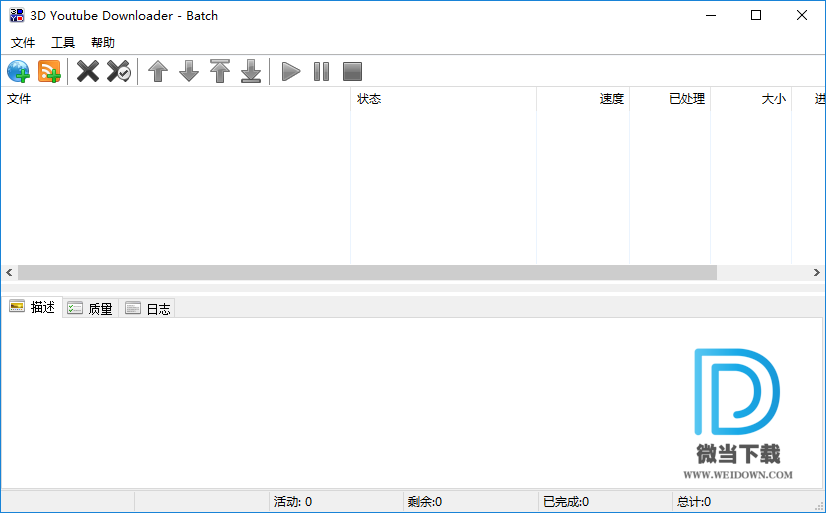The height and width of the screenshot is (513, 826).
Task: Open the 工具 menu
Action: [x=63, y=43]
